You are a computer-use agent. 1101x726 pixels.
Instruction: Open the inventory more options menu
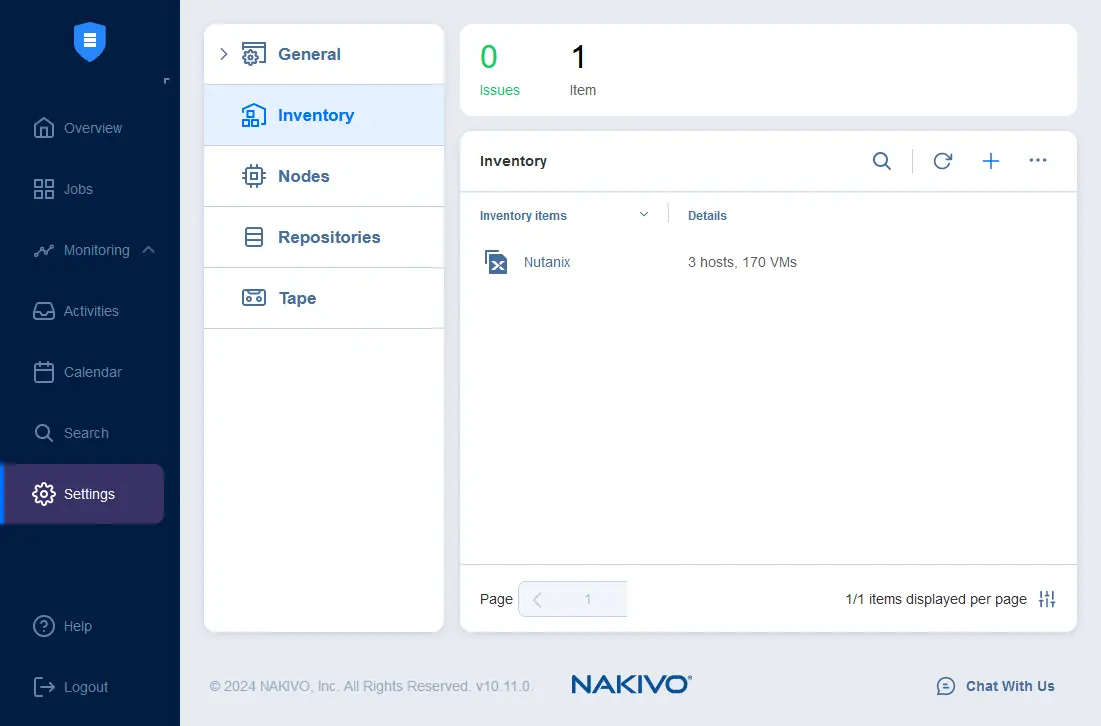1038,160
